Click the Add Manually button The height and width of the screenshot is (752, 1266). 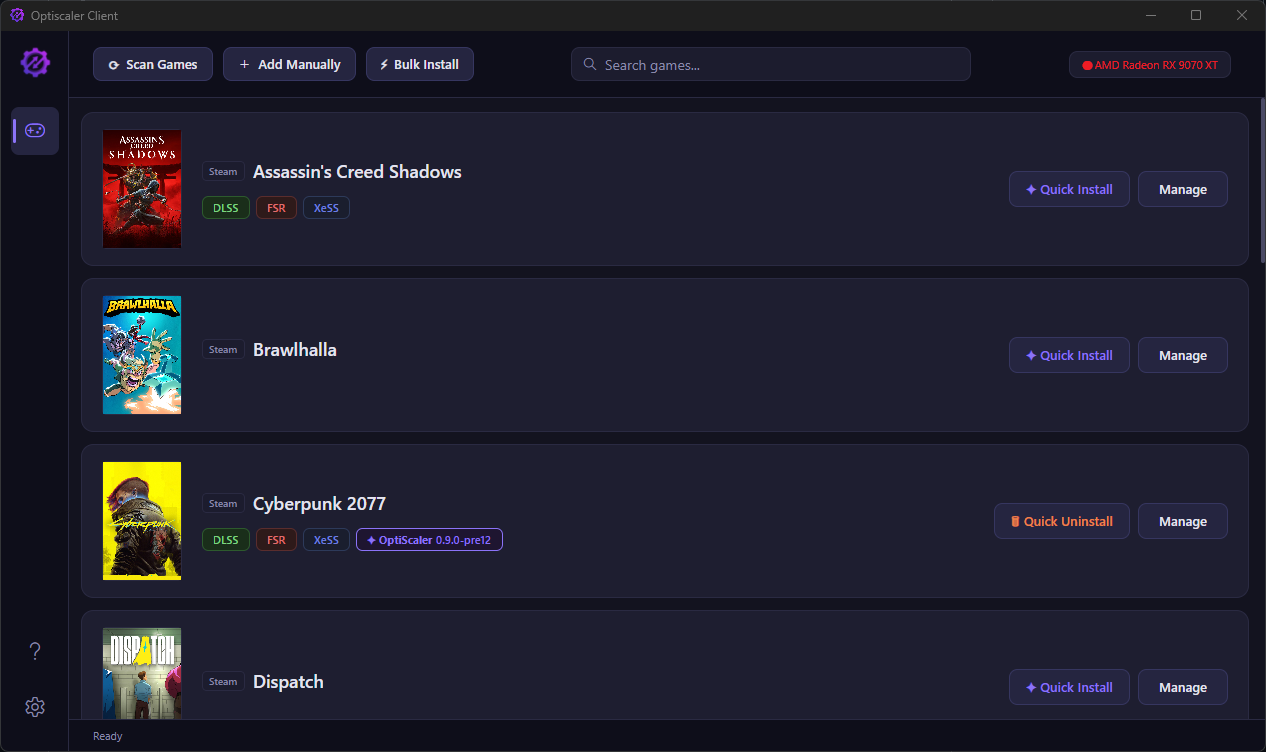(289, 64)
